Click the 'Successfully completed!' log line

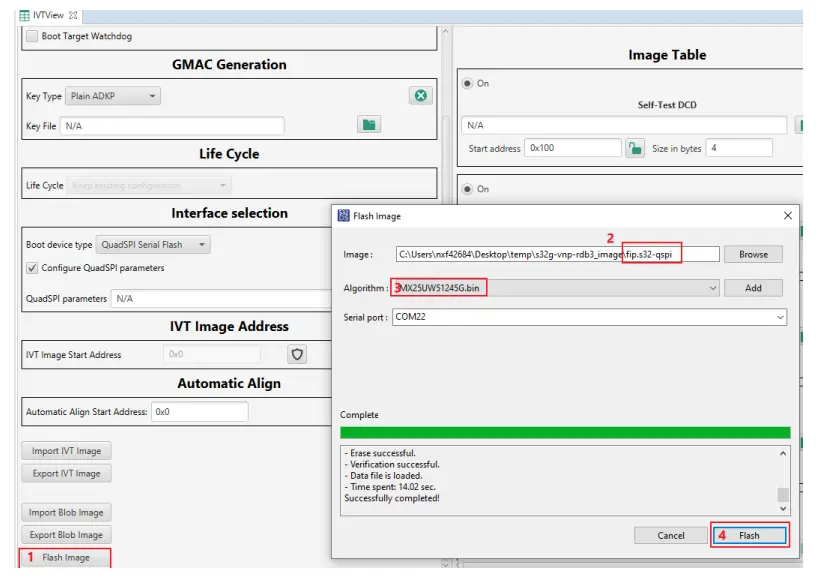coord(392,498)
